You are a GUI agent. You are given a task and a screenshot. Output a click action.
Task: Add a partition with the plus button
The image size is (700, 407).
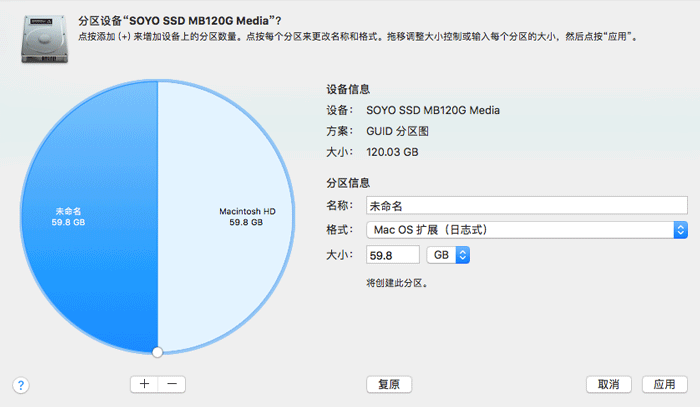pos(144,384)
